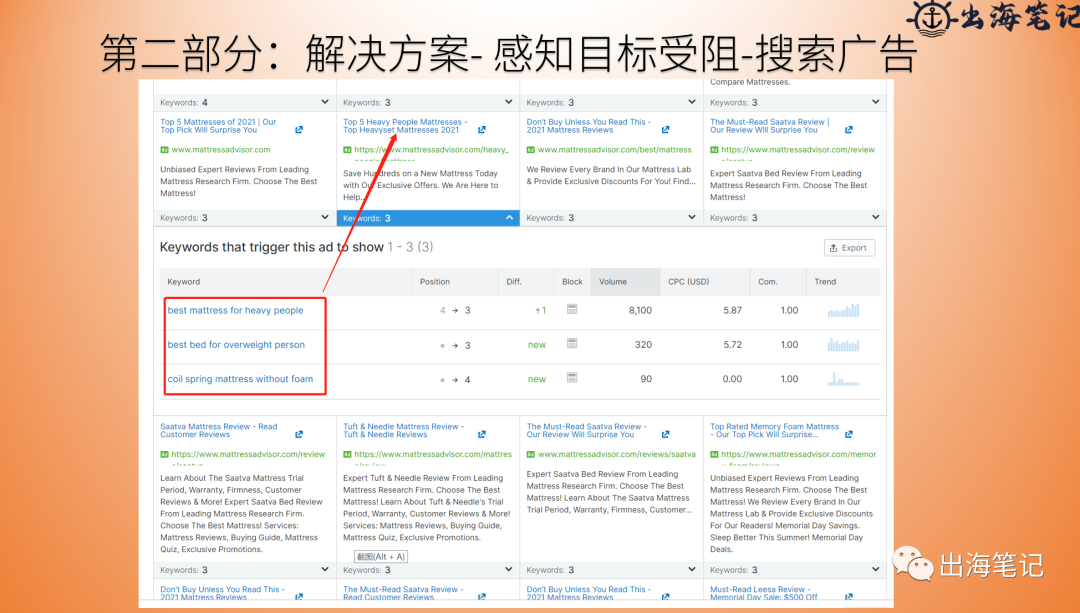This screenshot has width=1080, height=613.
Task: Open ad title 'Tuft & Needle Mattress Review'
Action: point(404,430)
